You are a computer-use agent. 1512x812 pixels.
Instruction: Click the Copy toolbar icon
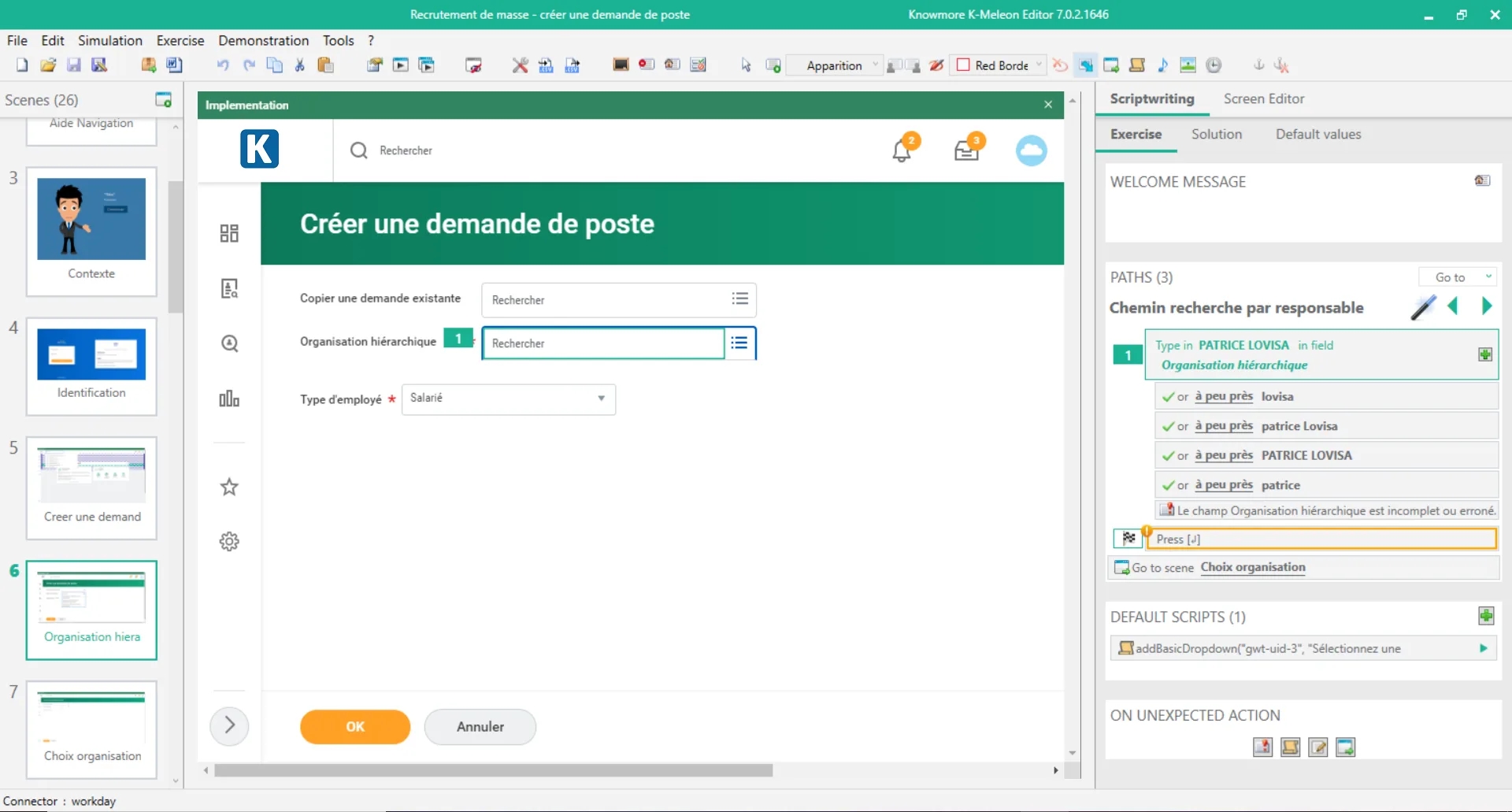[x=274, y=65]
